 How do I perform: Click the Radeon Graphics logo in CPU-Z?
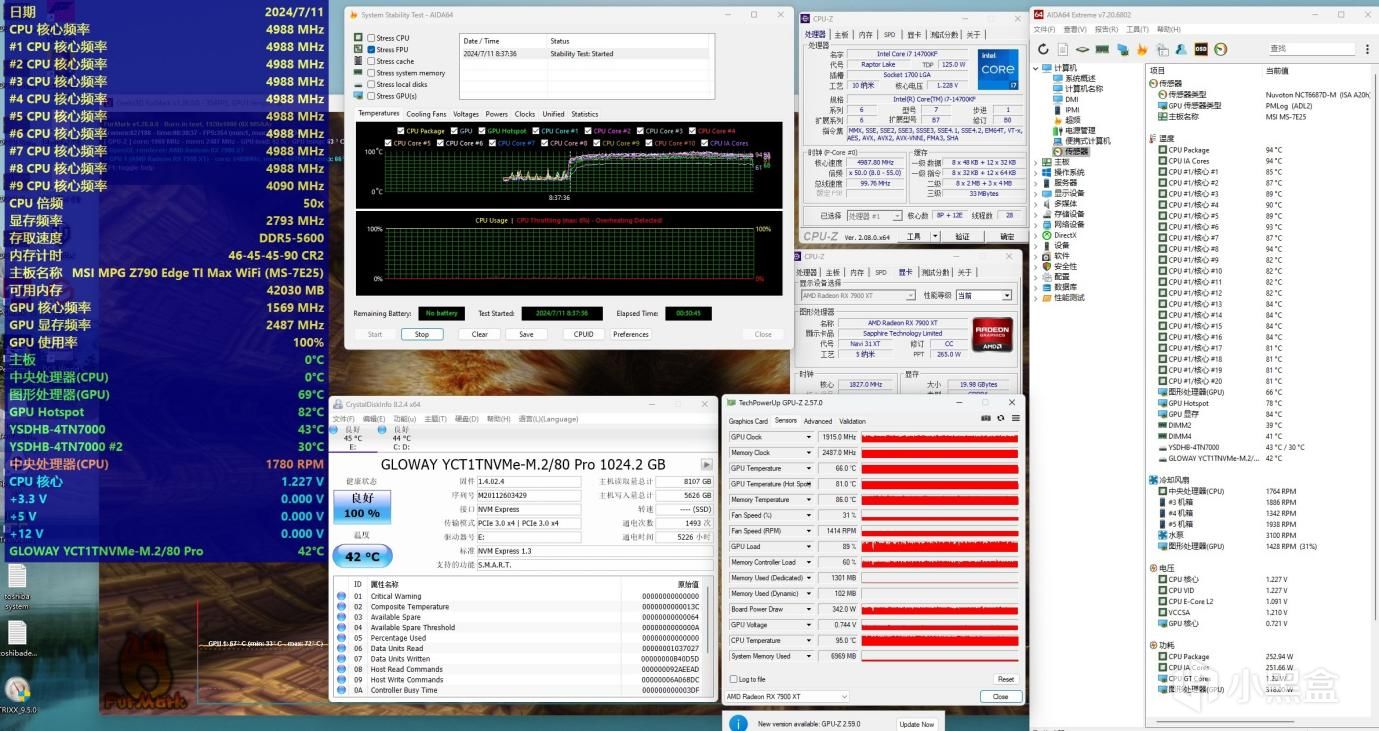pos(992,335)
